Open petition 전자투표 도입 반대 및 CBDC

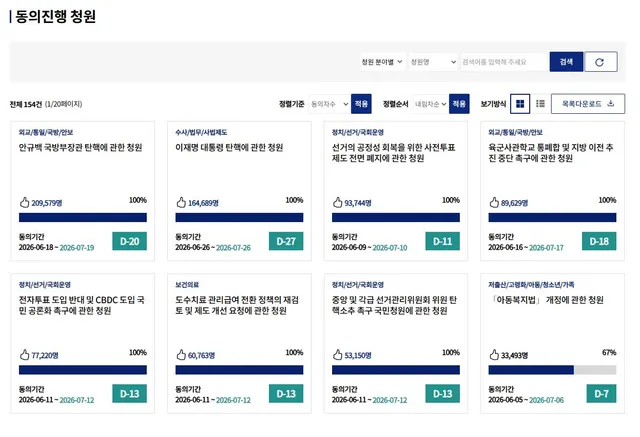click(81, 305)
